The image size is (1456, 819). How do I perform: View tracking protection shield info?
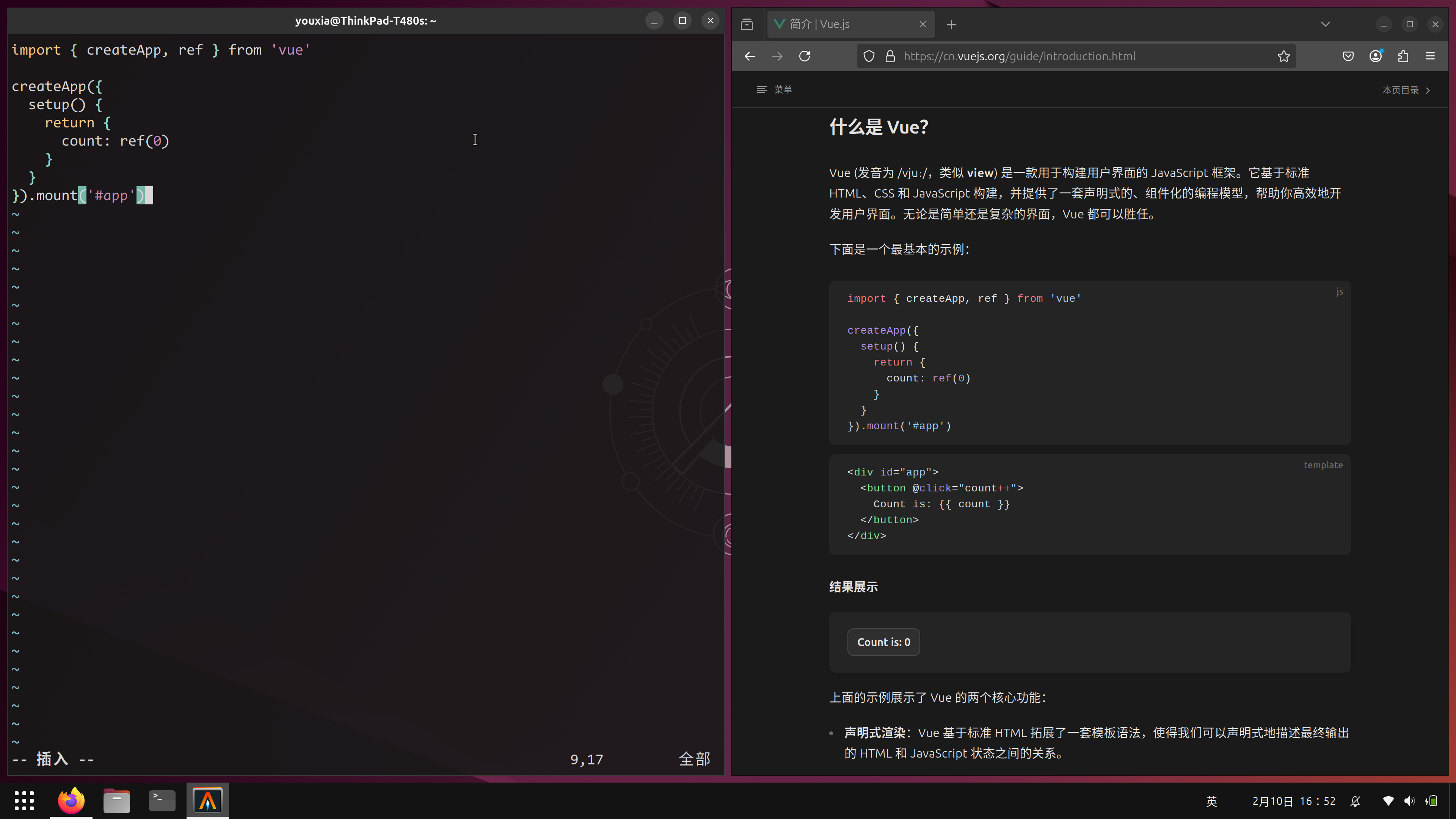pos(869,56)
